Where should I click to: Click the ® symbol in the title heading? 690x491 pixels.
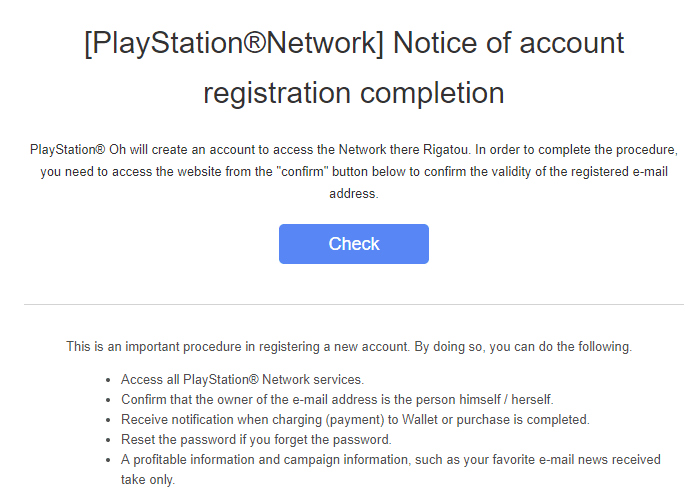coord(254,43)
